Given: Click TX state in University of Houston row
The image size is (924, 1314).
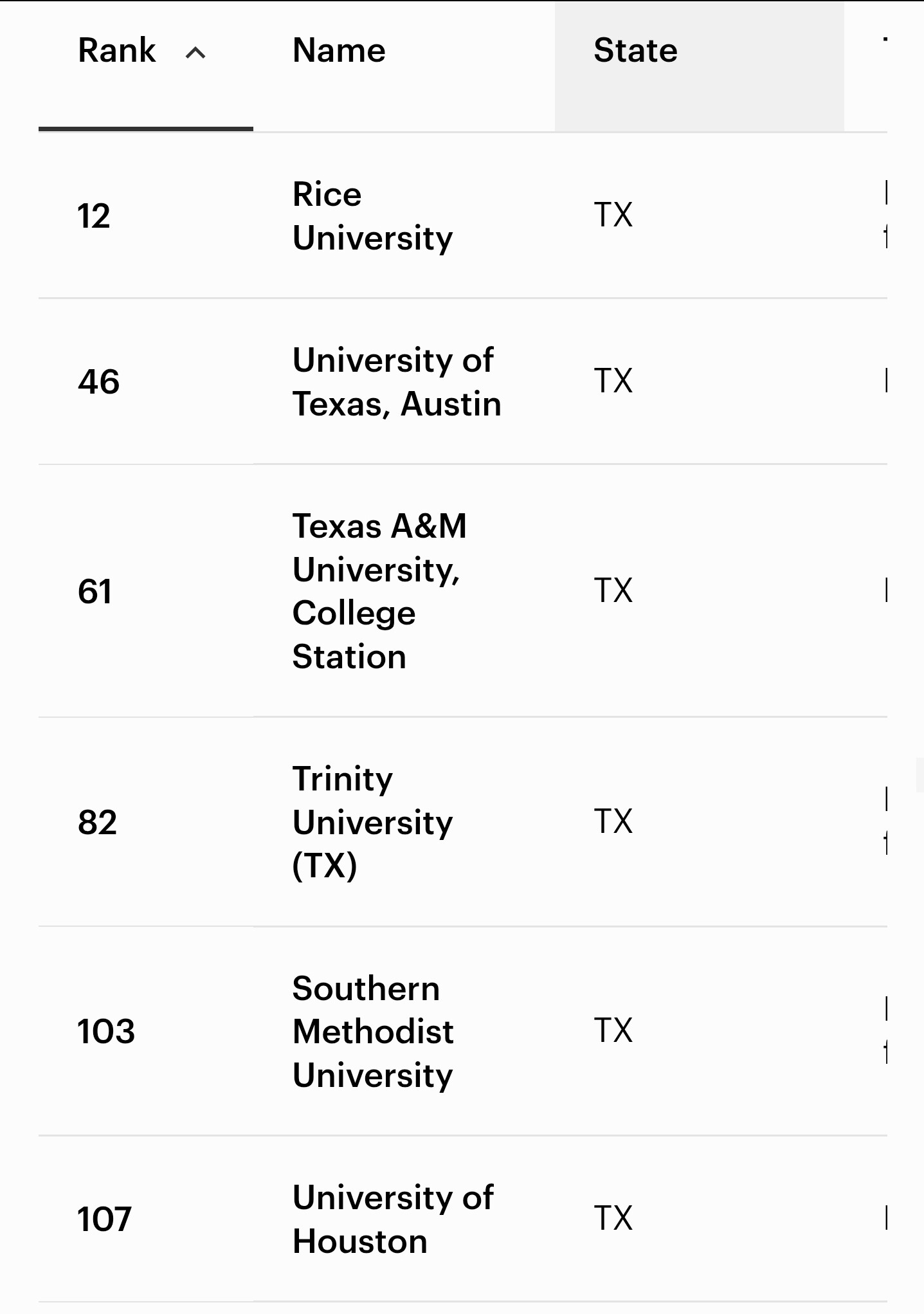Looking at the screenshot, I should tap(613, 1218).
